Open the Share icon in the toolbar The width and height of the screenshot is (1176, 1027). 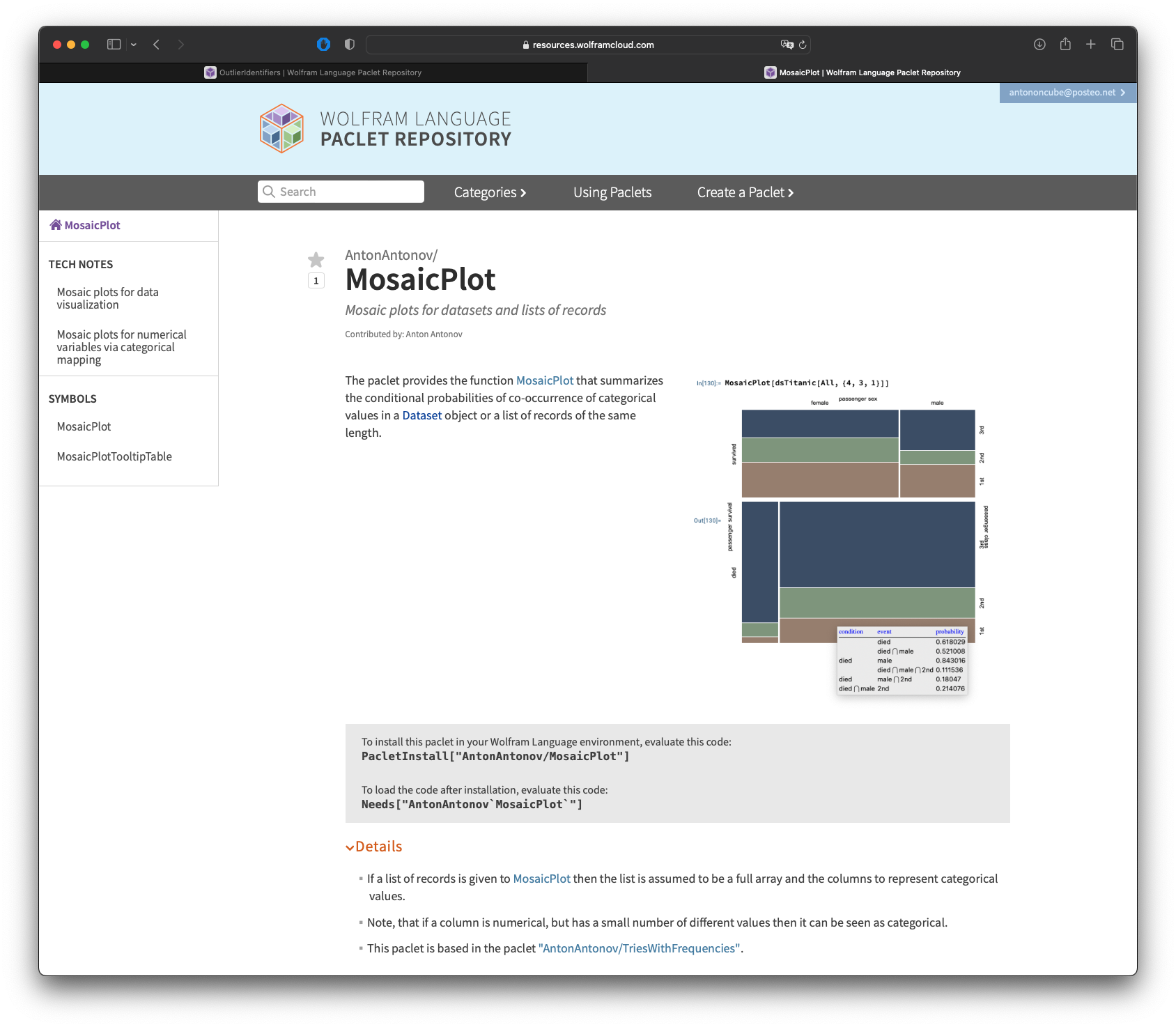pos(1065,44)
